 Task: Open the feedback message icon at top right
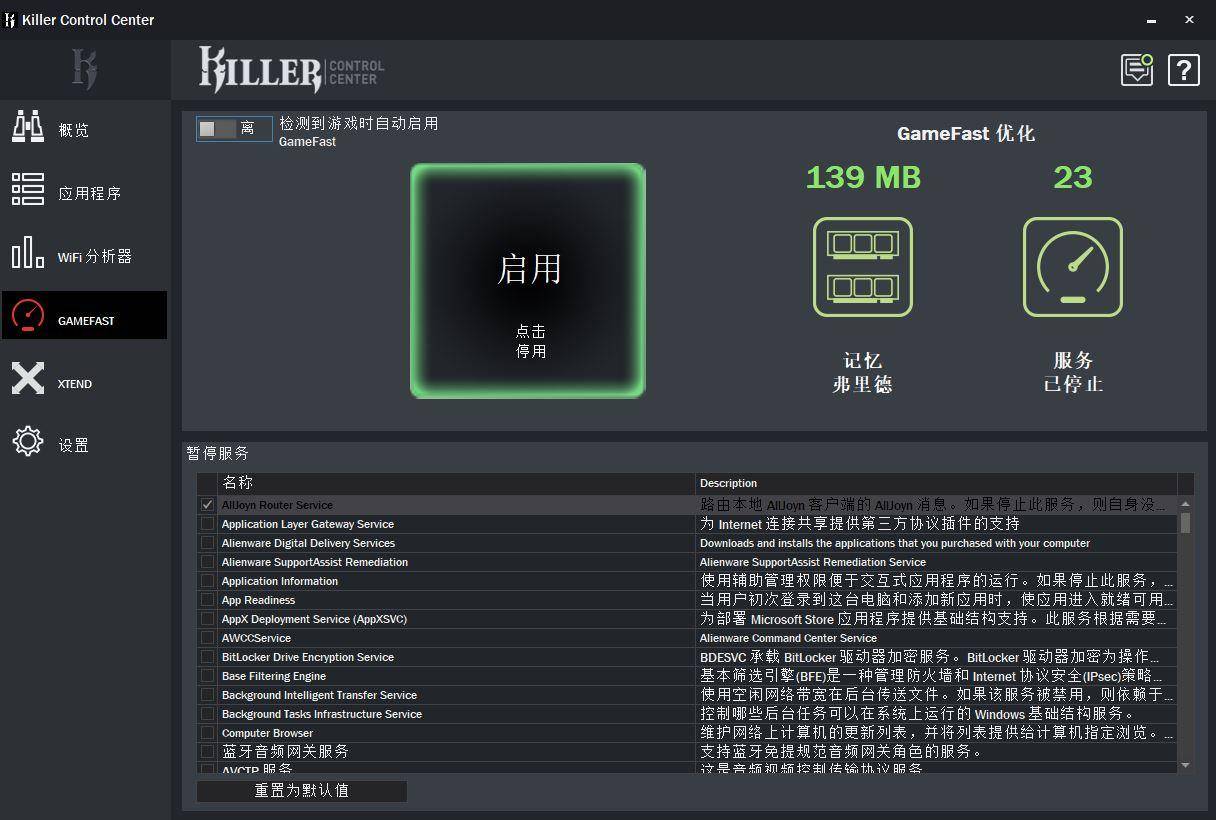(x=1136, y=70)
